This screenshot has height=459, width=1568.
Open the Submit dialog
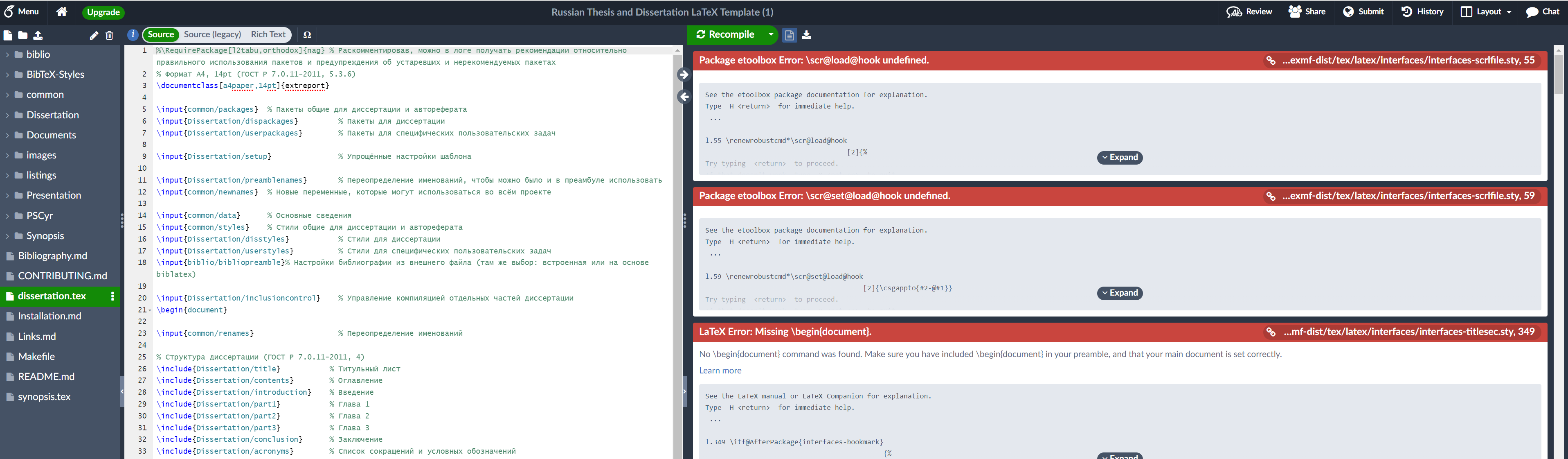point(1363,11)
